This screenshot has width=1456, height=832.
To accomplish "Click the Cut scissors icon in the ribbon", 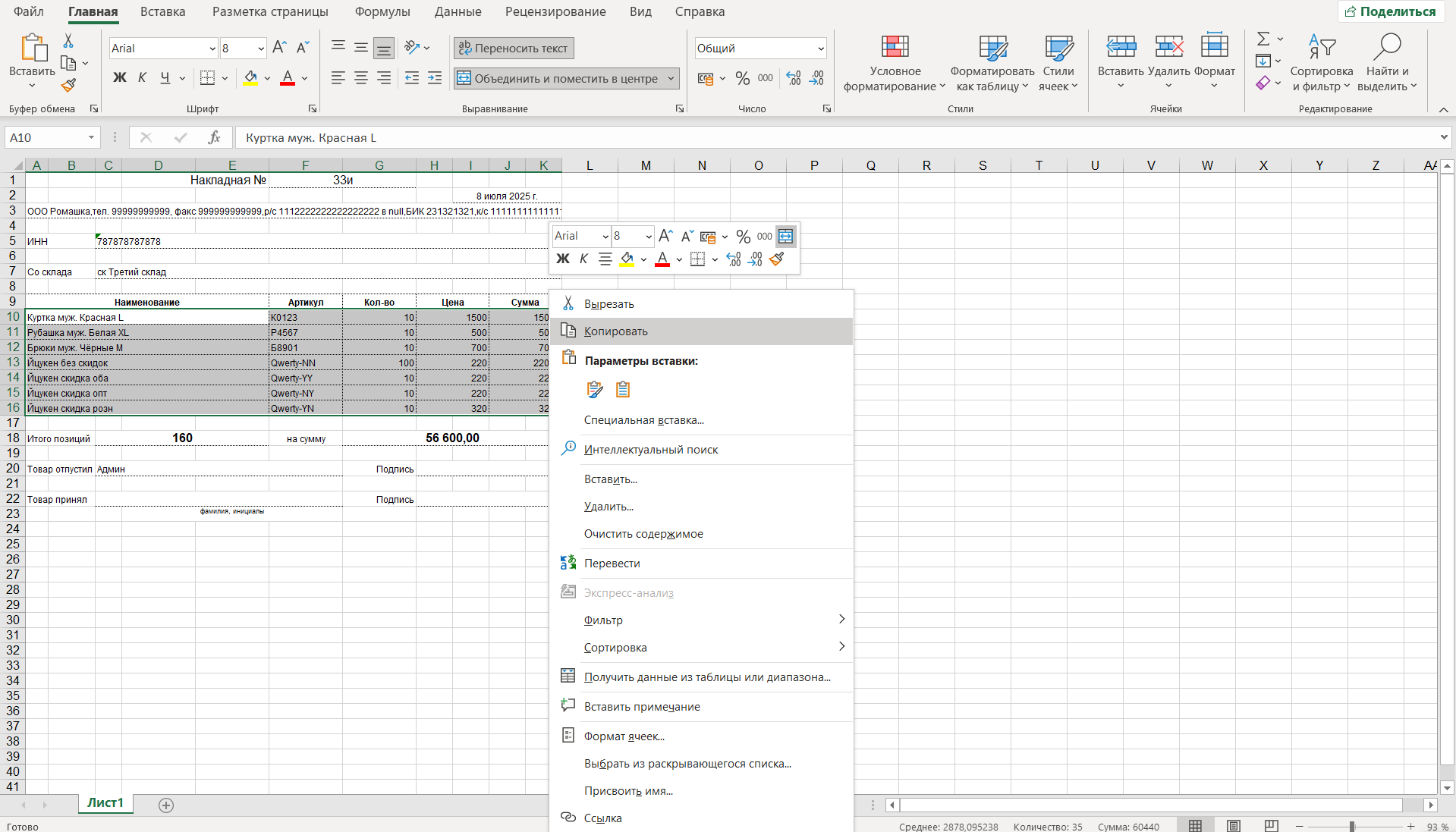I will 68,41.
